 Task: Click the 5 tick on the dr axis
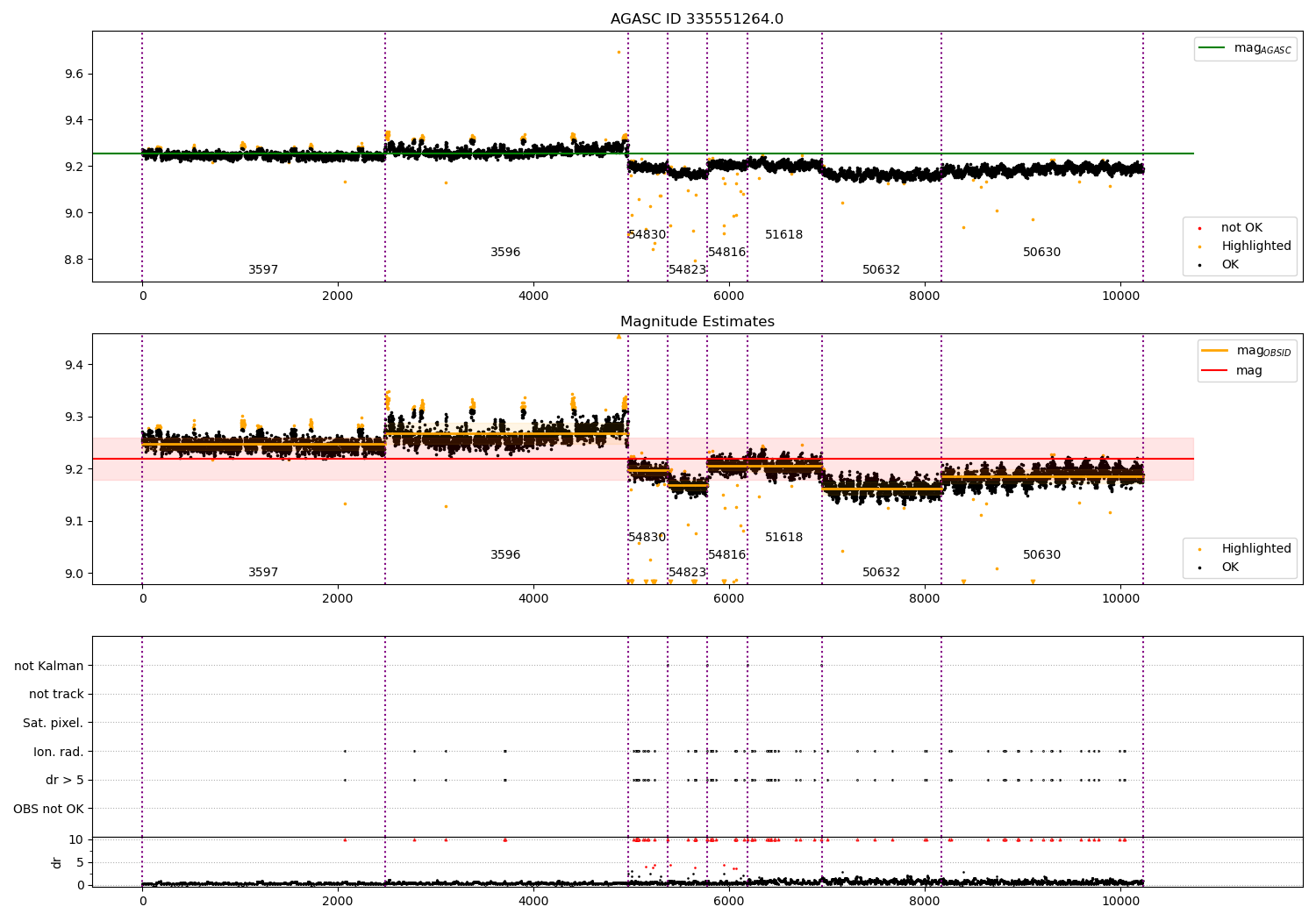click(x=81, y=862)
